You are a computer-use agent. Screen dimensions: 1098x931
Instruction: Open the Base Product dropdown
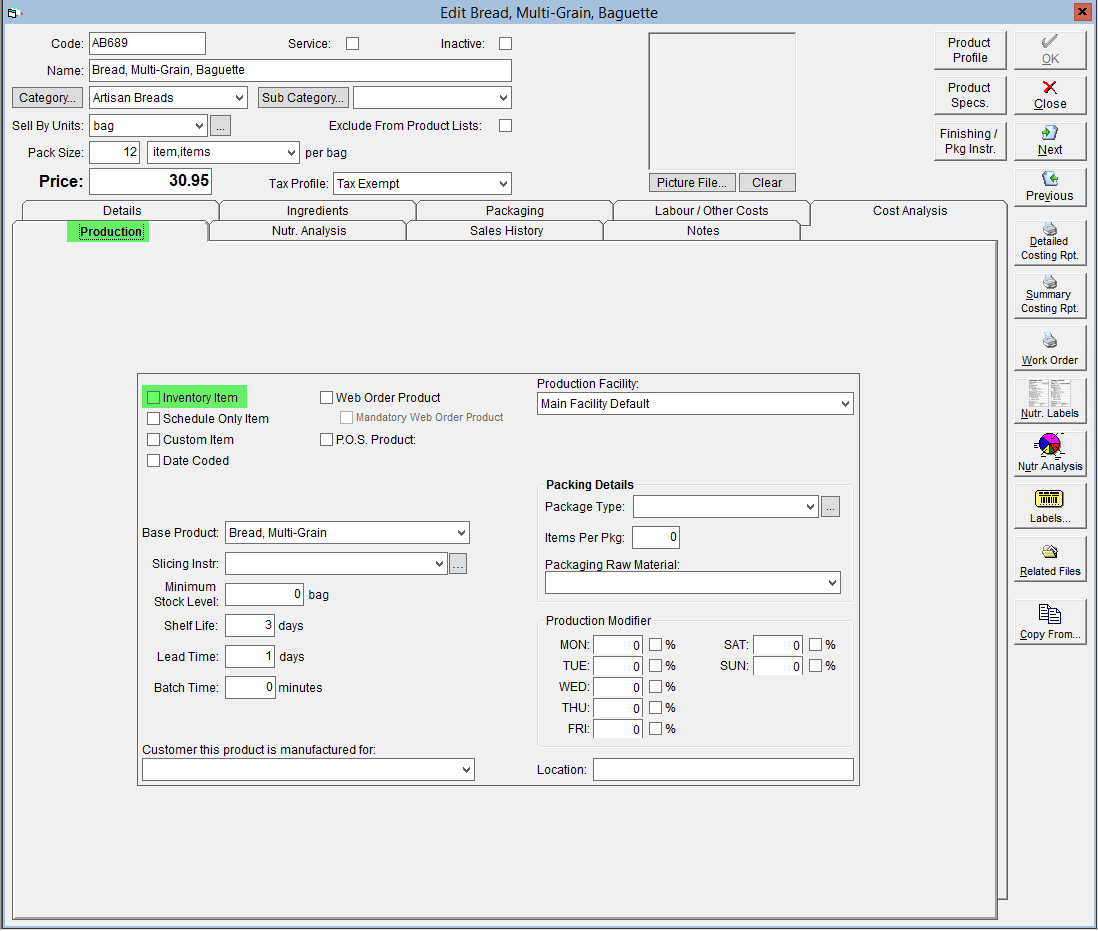click(x=461, y=533)
